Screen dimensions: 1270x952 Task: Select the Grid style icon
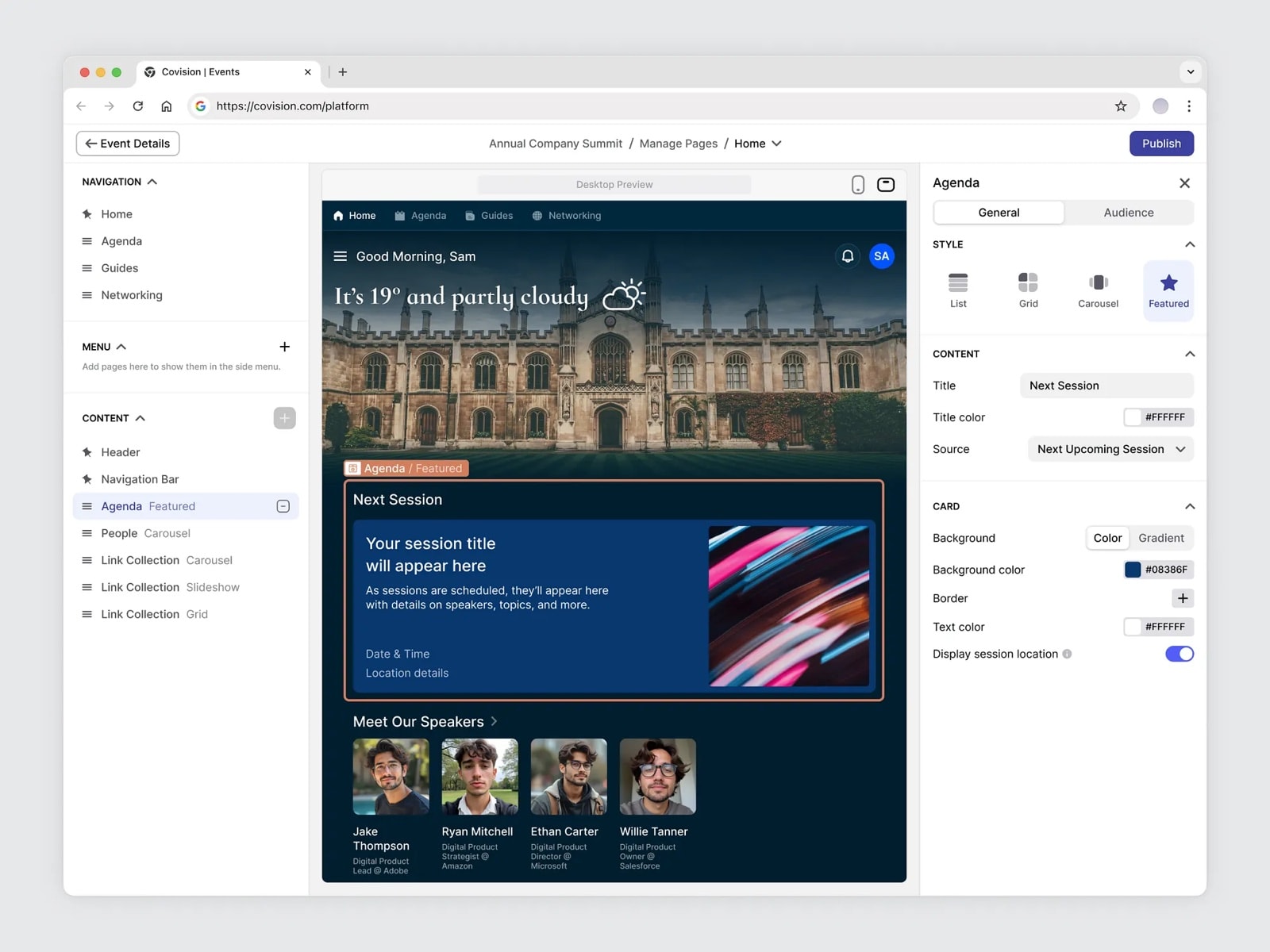[1028, 290]
